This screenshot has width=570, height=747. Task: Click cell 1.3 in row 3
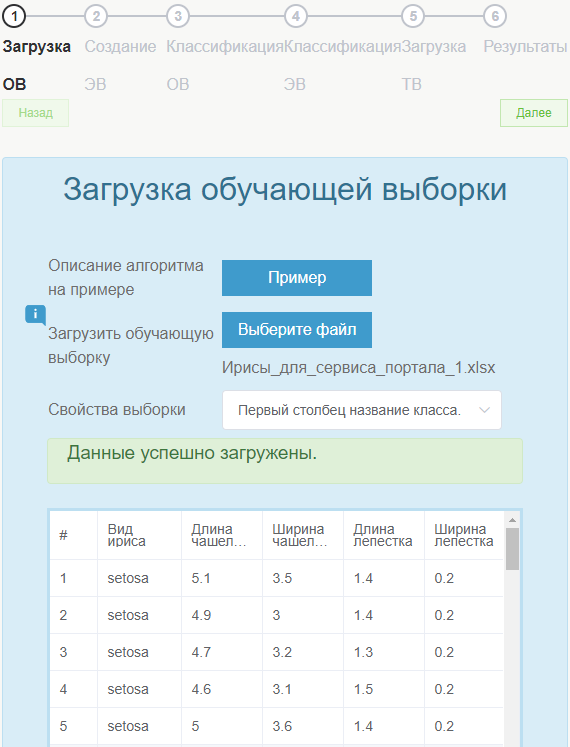tap(384, 652)
